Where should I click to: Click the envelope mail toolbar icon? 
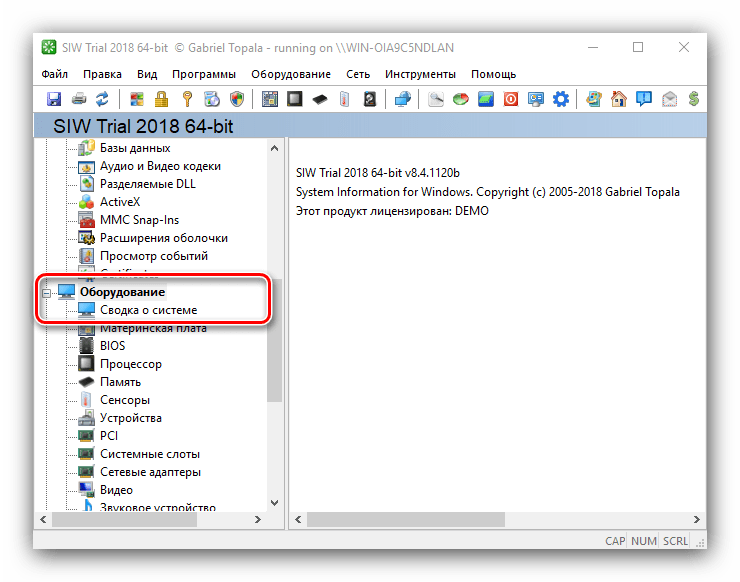coord(669,99)
